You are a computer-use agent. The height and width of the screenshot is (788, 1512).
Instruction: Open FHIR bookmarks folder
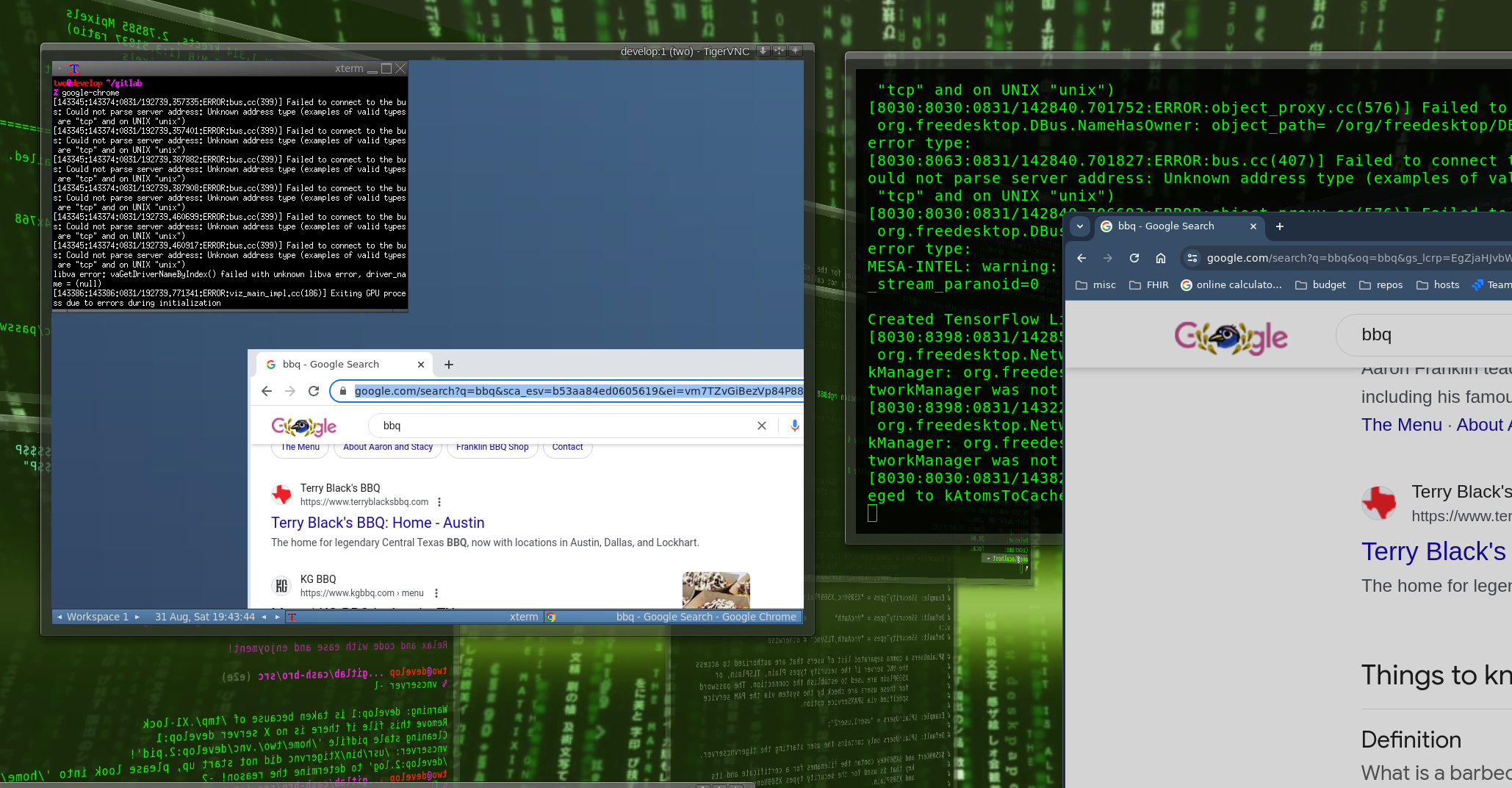coord(1149,285)
